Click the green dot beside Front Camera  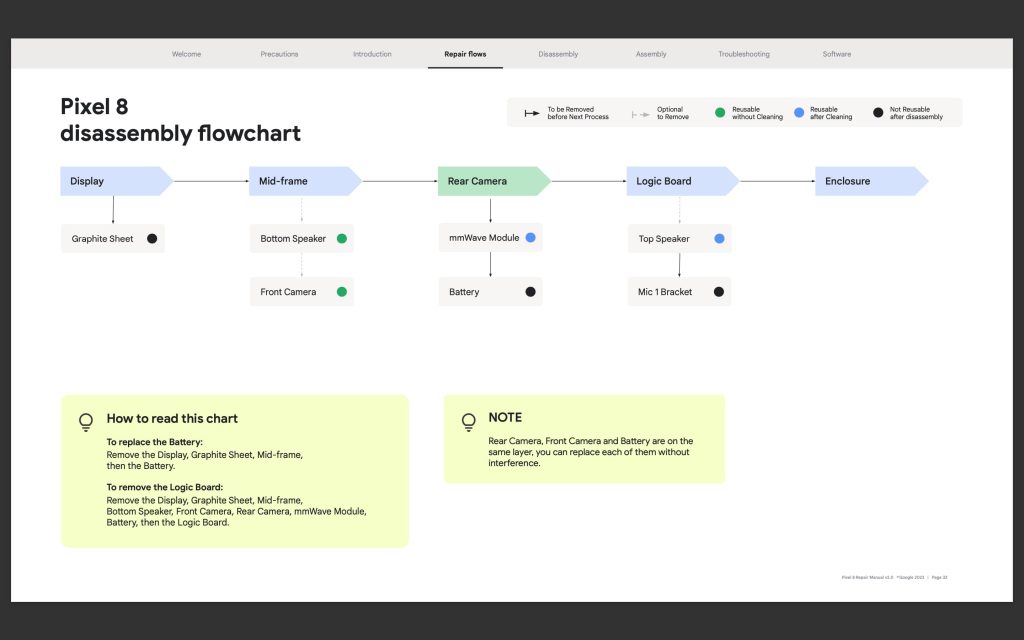[341, 292]
